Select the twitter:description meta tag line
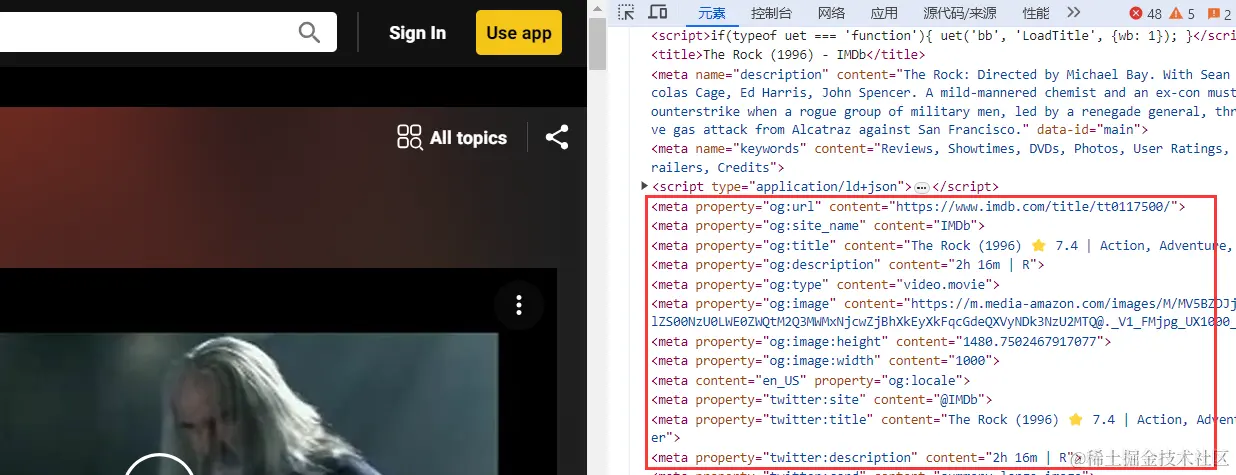Image resolution: width=1236 pixels, height=475 pixels. (x=866, y=458)
